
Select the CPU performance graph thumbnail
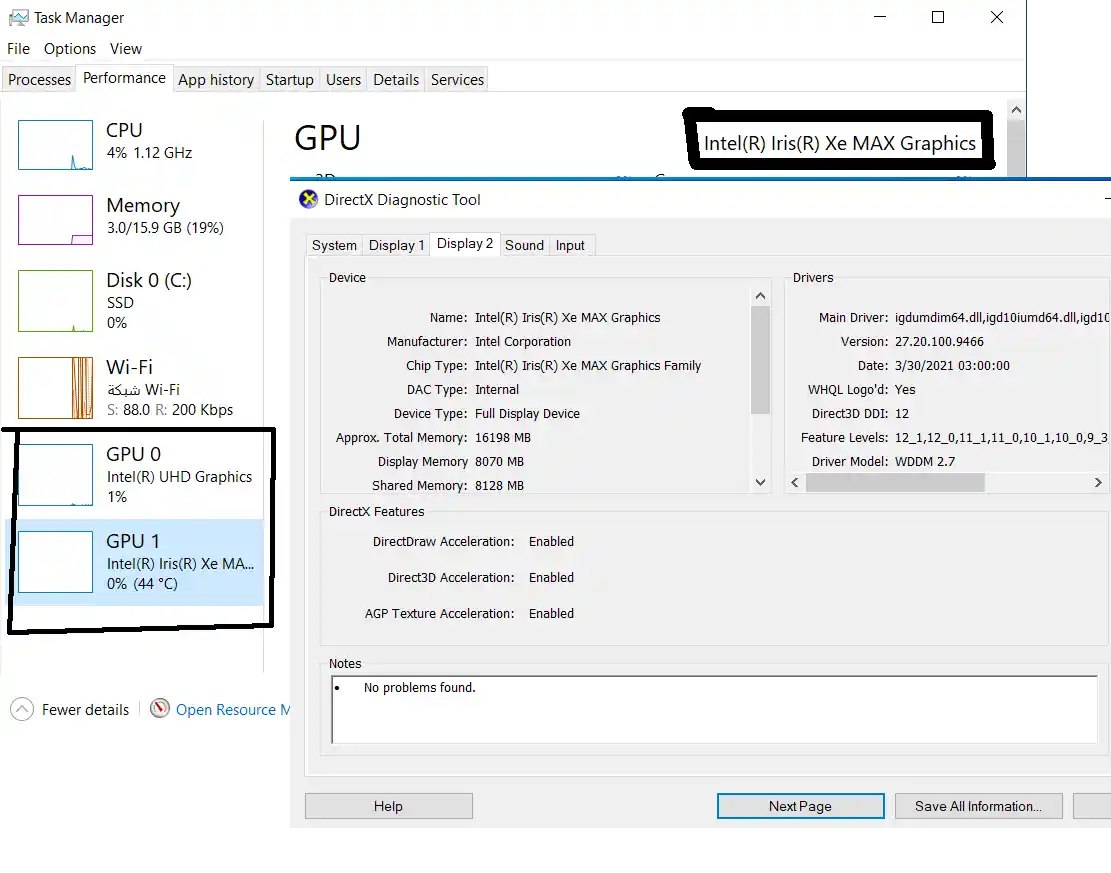tap(55, 145)
